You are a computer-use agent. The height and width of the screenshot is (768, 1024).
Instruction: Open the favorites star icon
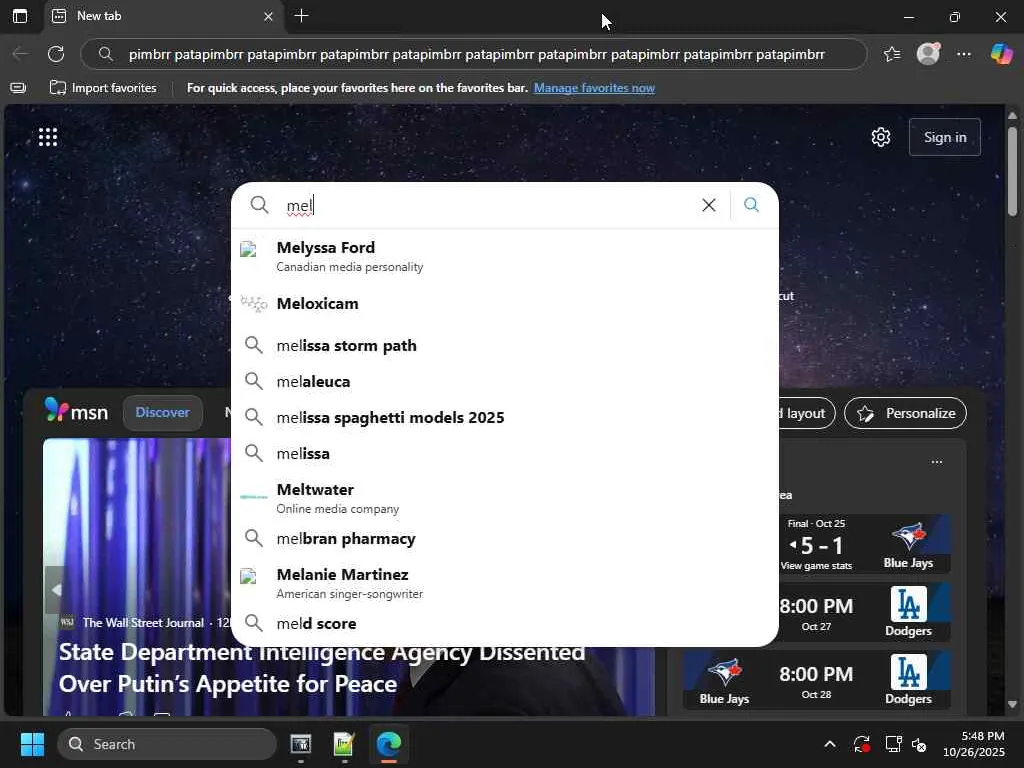892,54
